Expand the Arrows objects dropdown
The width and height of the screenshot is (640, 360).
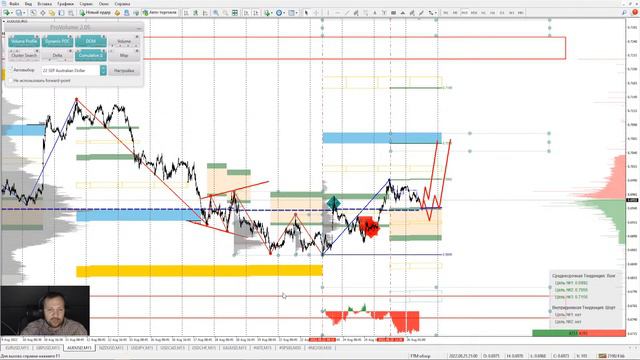[436, 13]
